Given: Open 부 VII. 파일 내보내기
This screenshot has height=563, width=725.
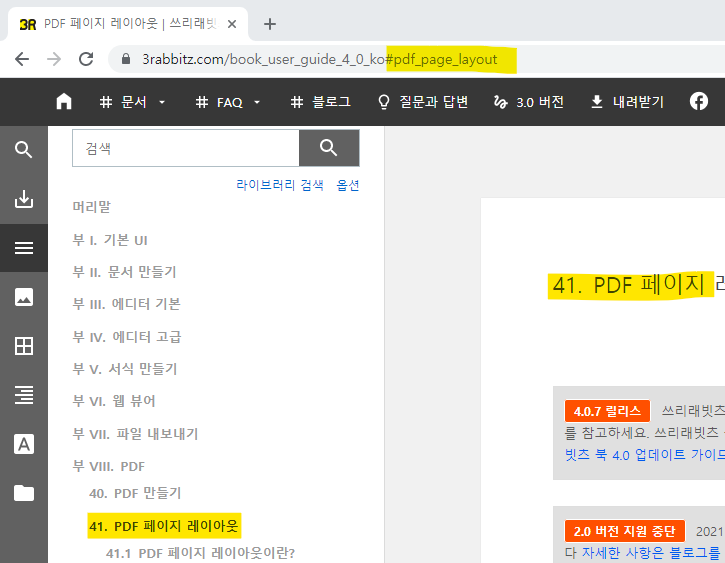Looking at the screenshot, I should click(135, 434).
